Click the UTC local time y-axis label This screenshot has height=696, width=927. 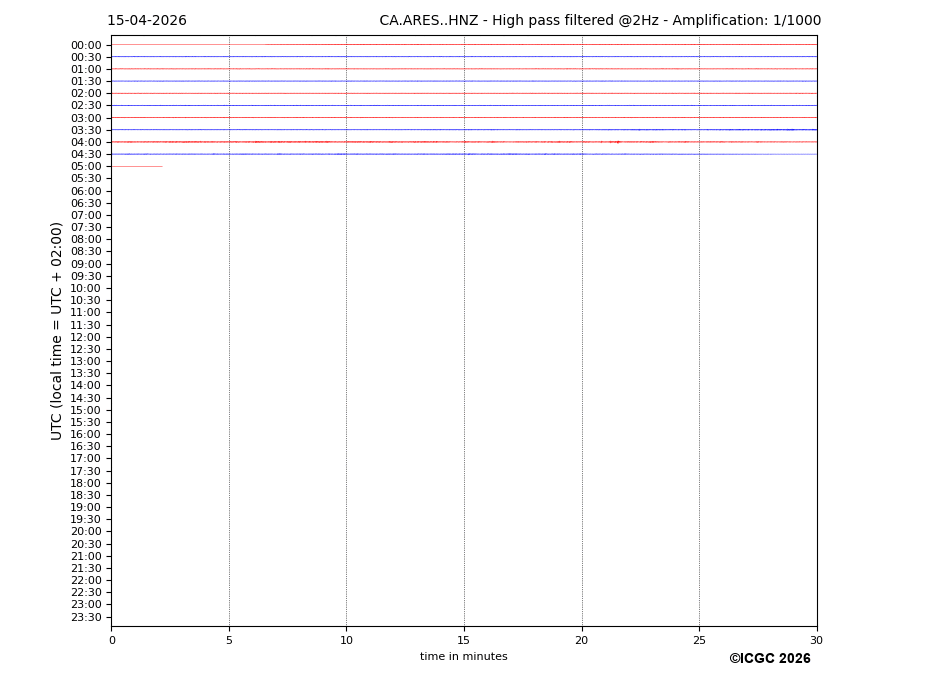point(57,330)
